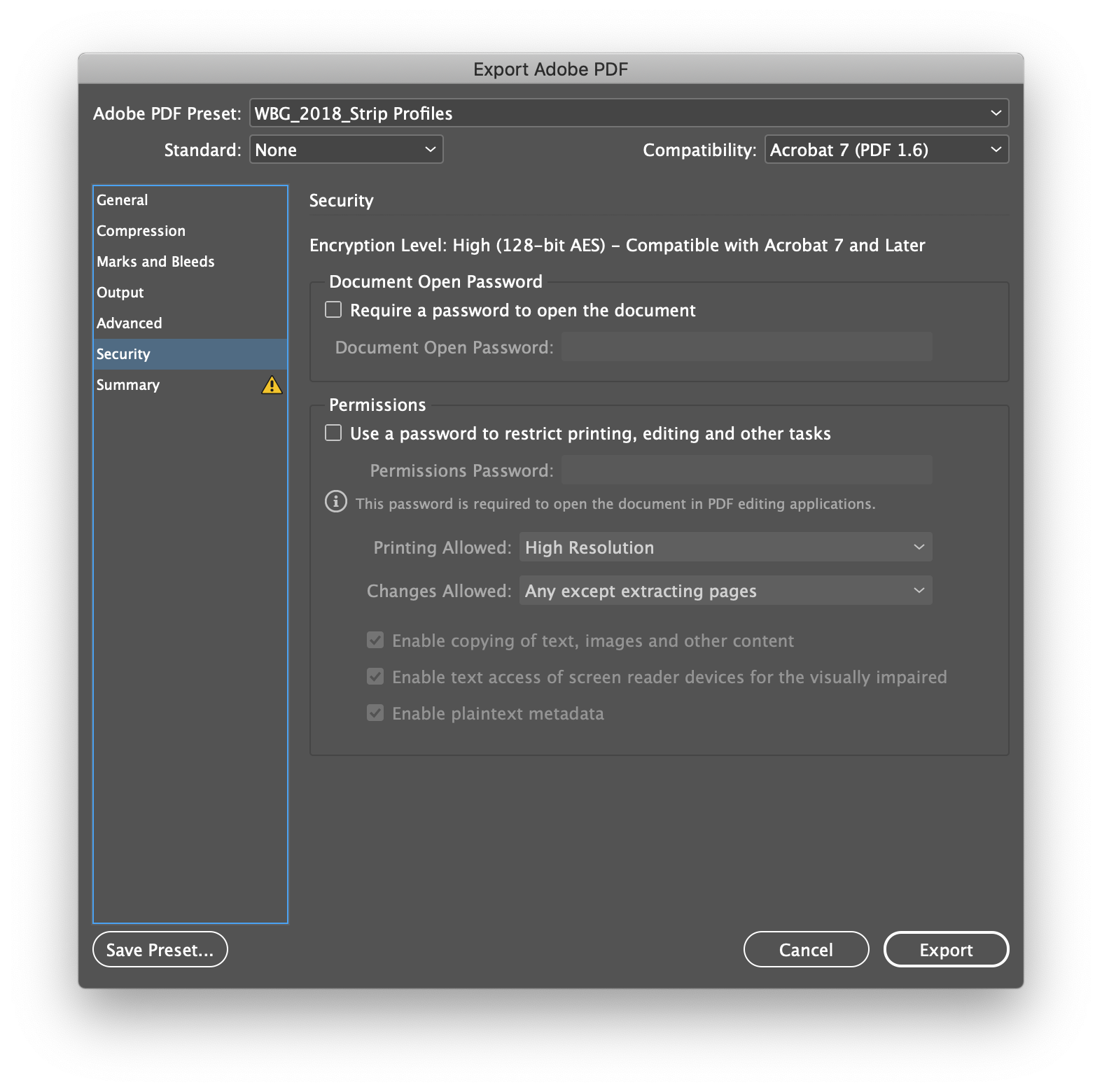This screenshot has width=1102, height=1092.
Task: Click the warning icon beside Summary
Action: pyautogui.click(x=272, y=385)
